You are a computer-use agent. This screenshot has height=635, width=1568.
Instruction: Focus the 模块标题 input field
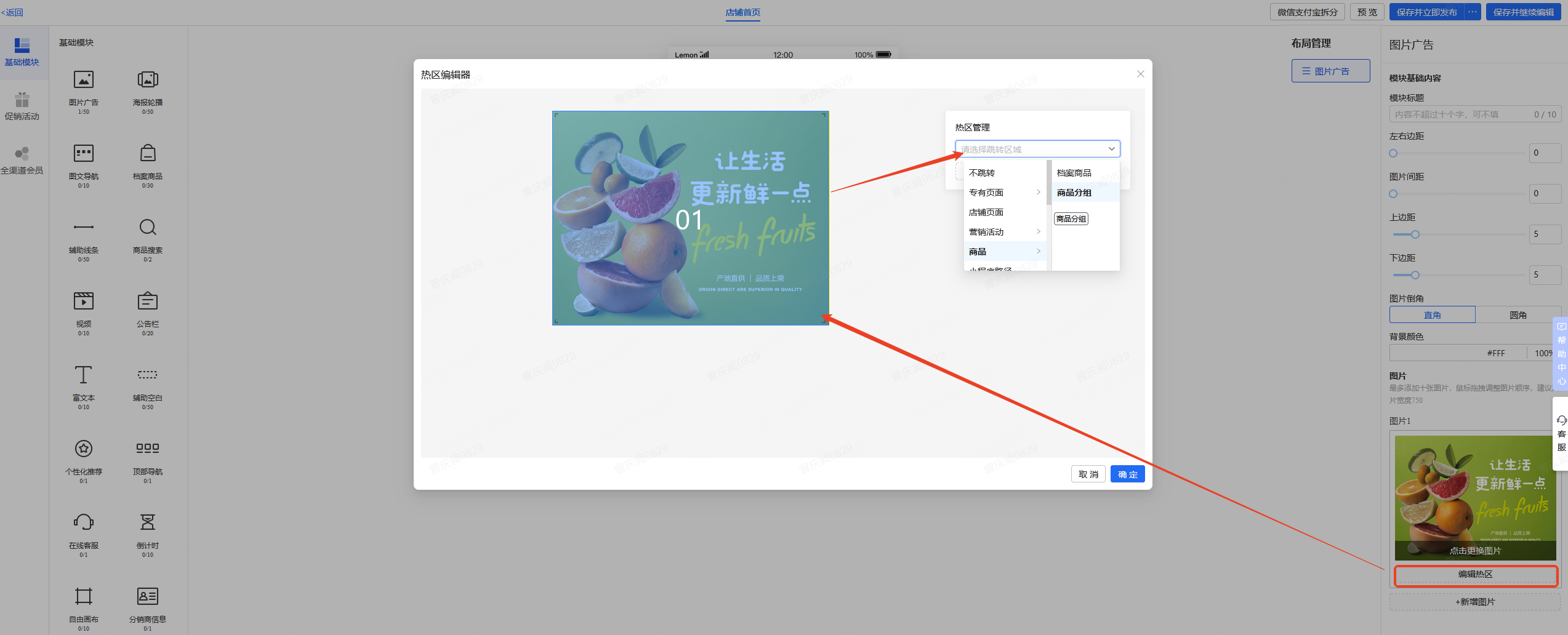tap(1475, 114)
